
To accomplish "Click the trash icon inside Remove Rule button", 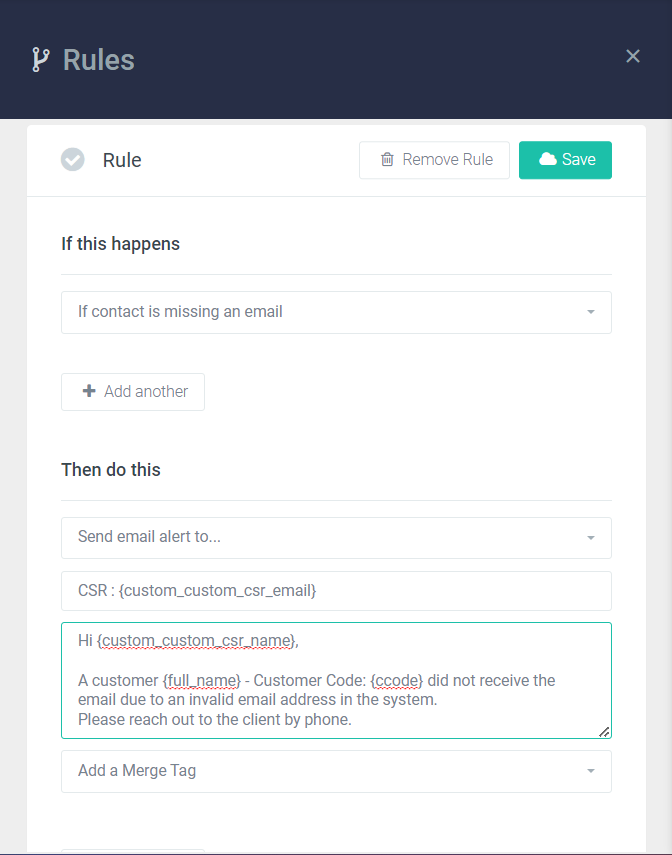I will pos(387,160).
